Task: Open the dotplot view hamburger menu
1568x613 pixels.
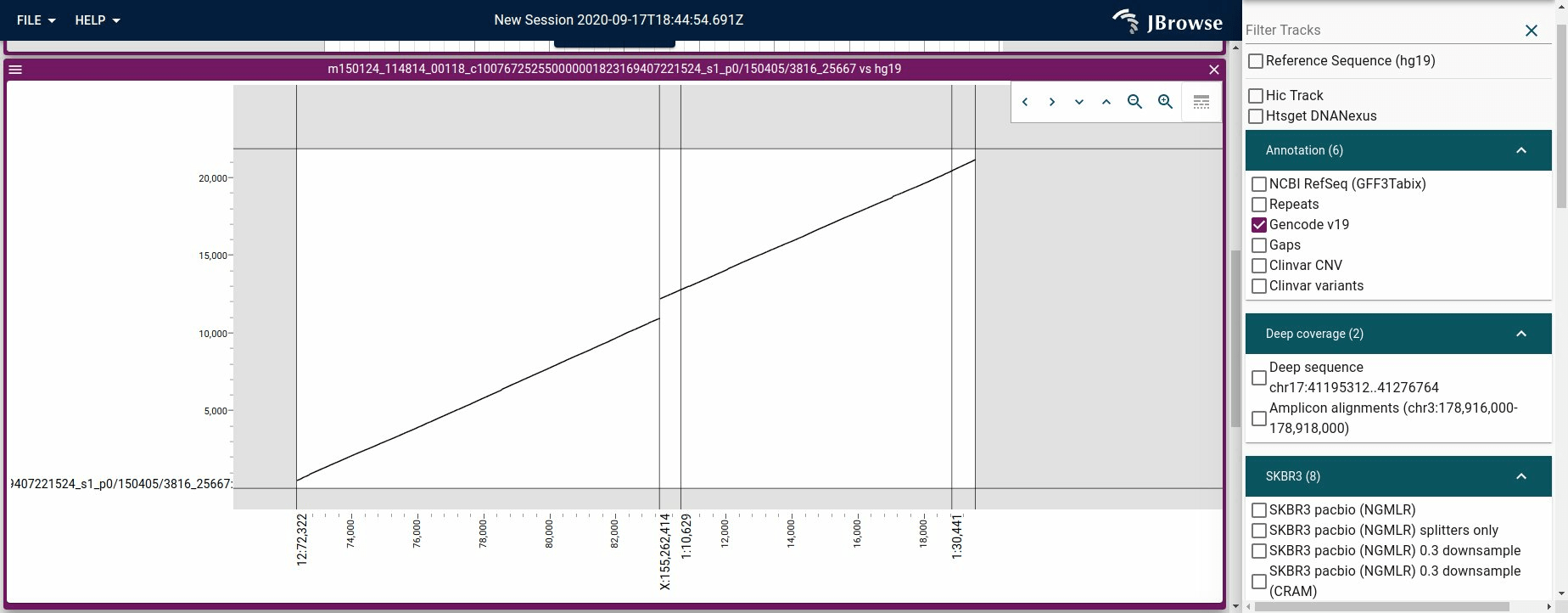Action: tap(15, 70)
